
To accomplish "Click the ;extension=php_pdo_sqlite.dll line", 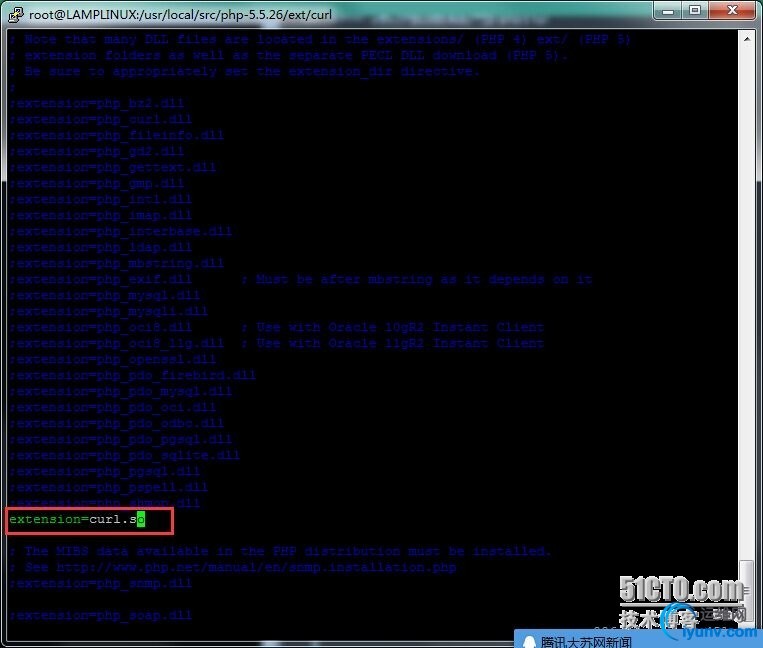I will tap(125, 455).
